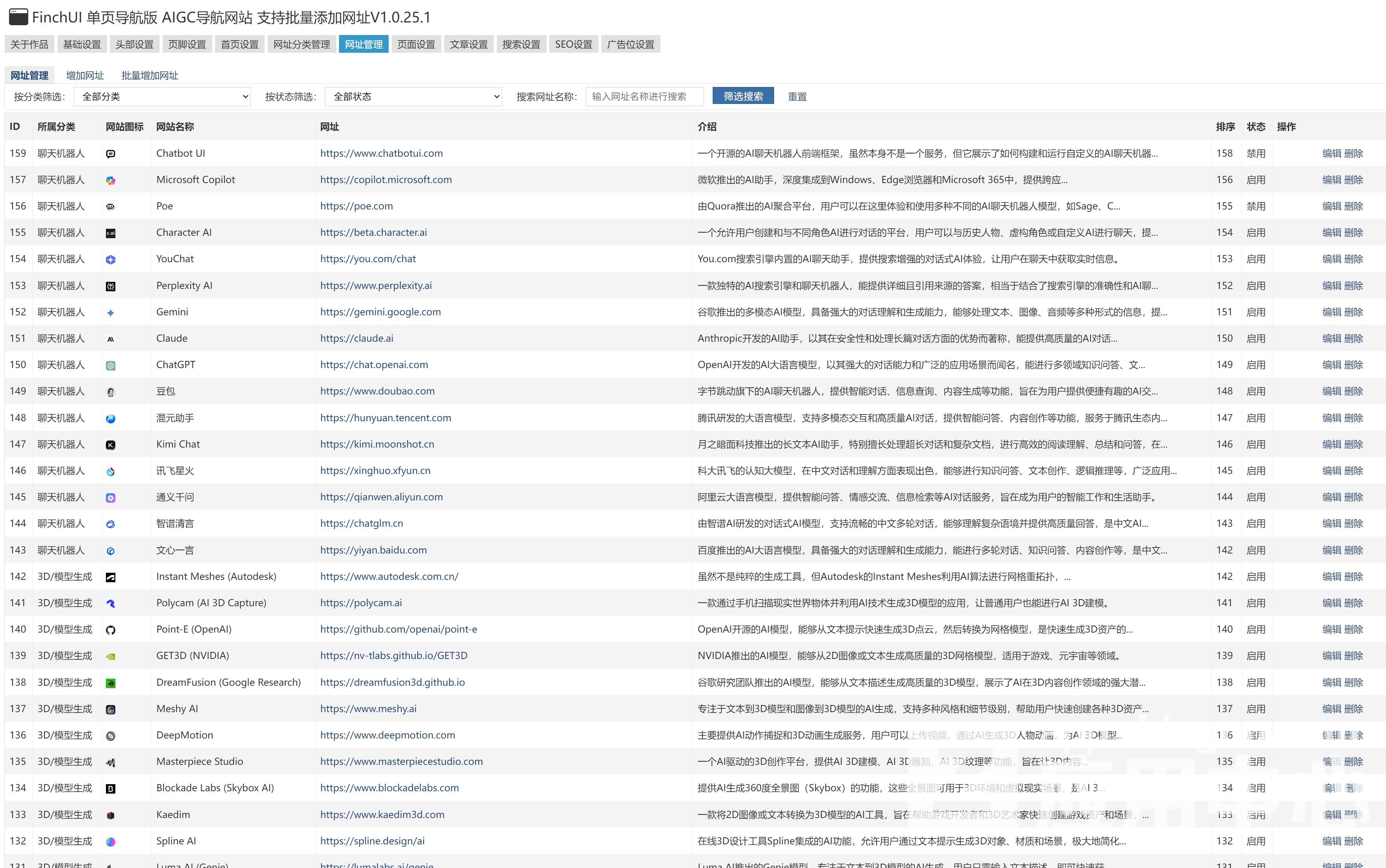Screen dimensions: 1386x868
Task: Edit the Chatbot UI row
Action: pos(1331,153)
